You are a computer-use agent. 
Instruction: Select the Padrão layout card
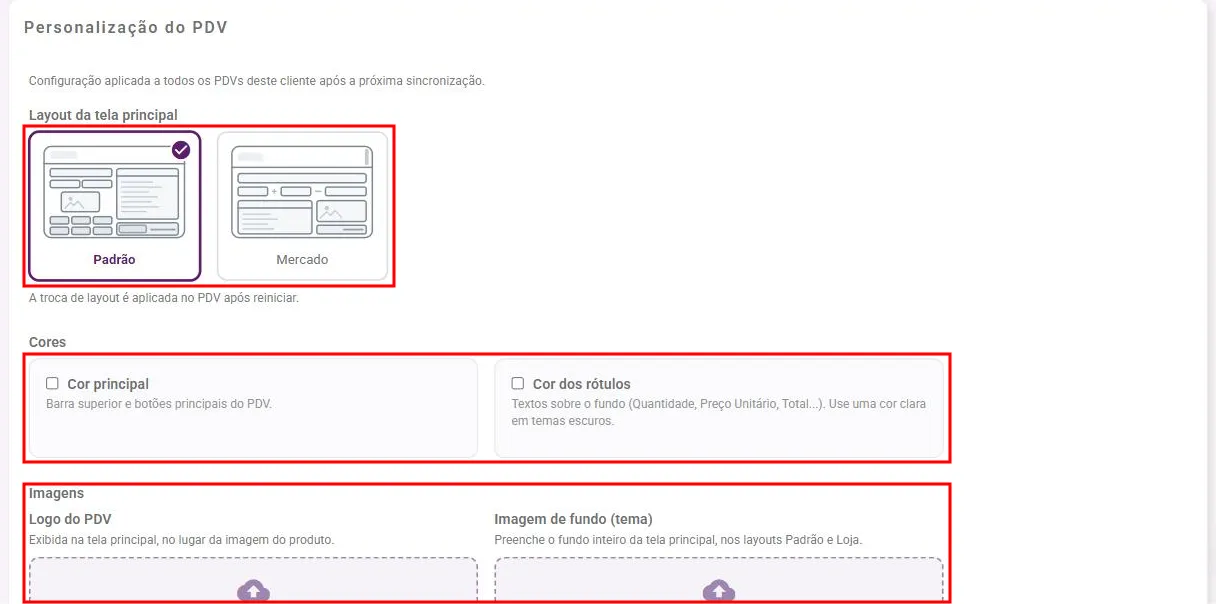[115, 206]
